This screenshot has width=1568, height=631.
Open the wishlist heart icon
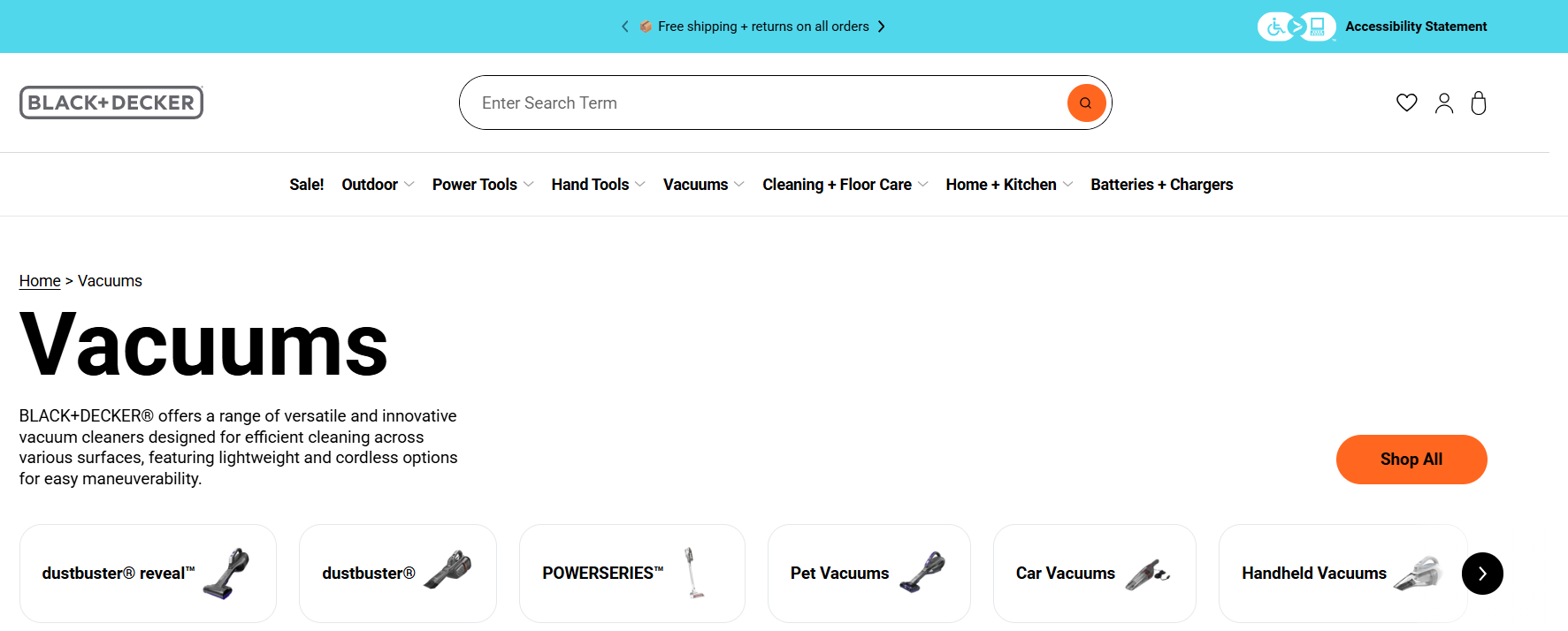(x=1406, y=103)
